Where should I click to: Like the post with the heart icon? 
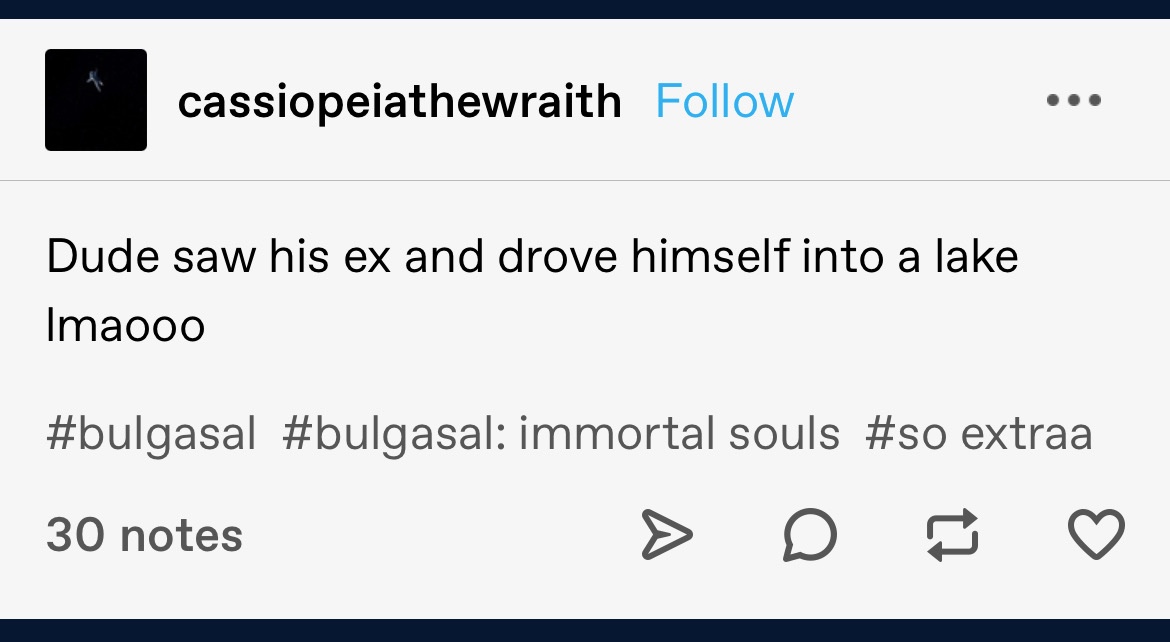(x=1096, y=534)
